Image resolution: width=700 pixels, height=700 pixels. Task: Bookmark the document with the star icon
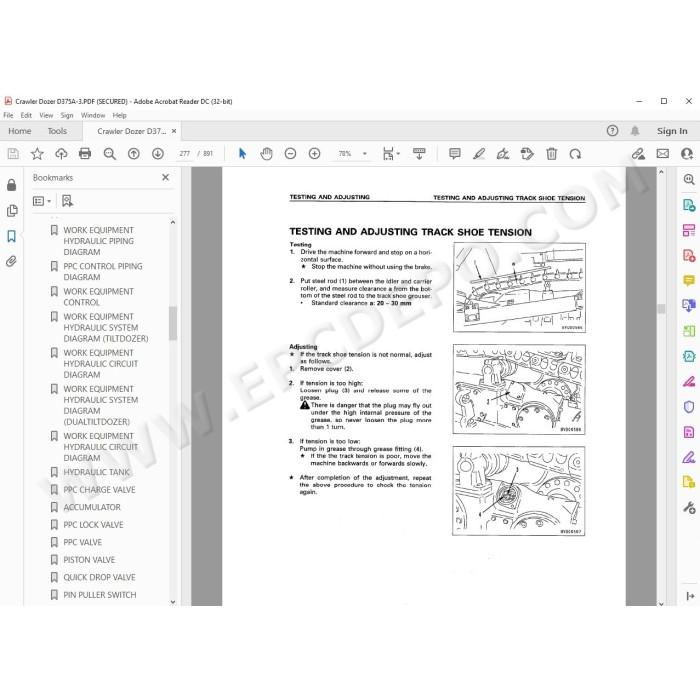(37, 154)
